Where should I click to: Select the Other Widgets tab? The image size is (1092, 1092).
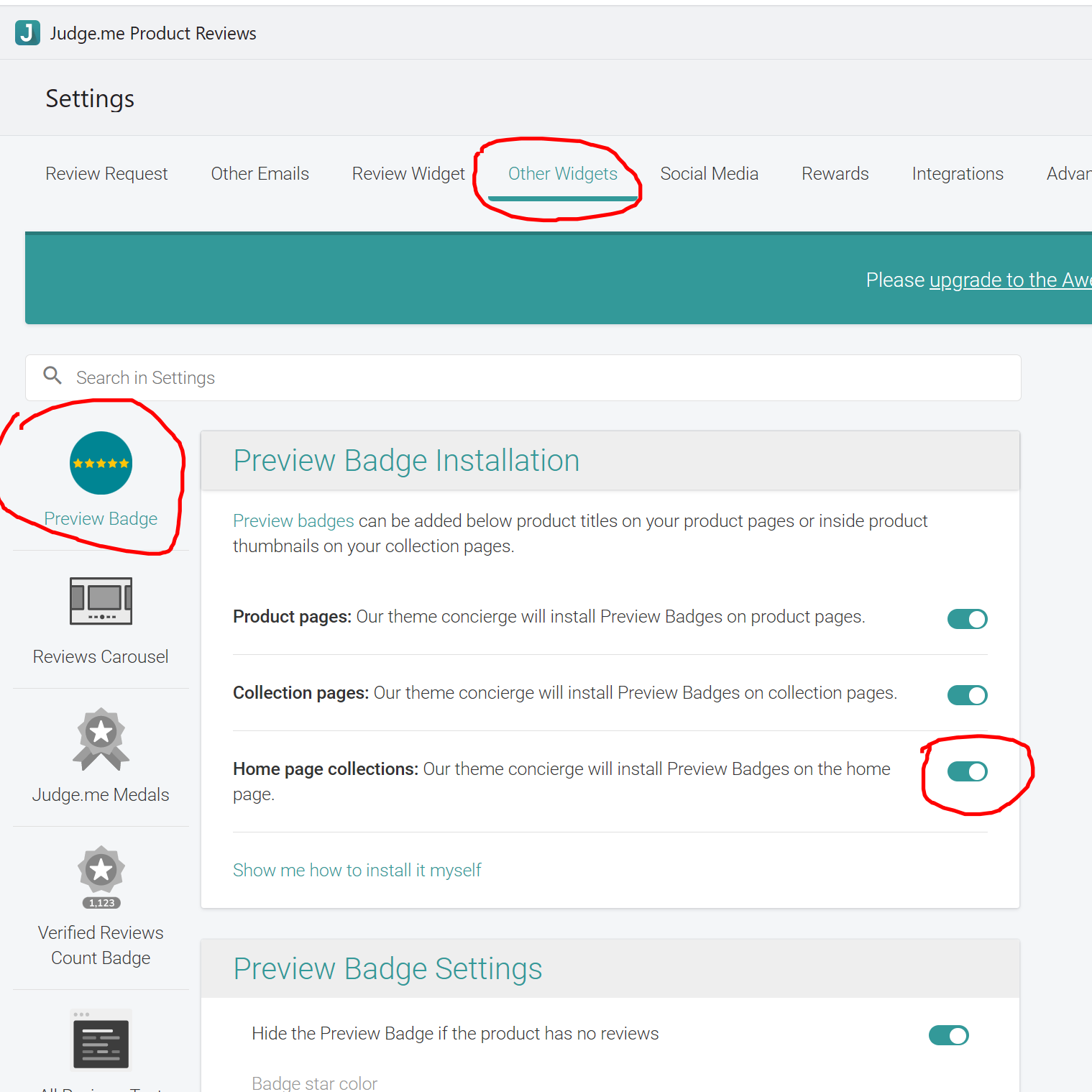[x=563, y=174]
